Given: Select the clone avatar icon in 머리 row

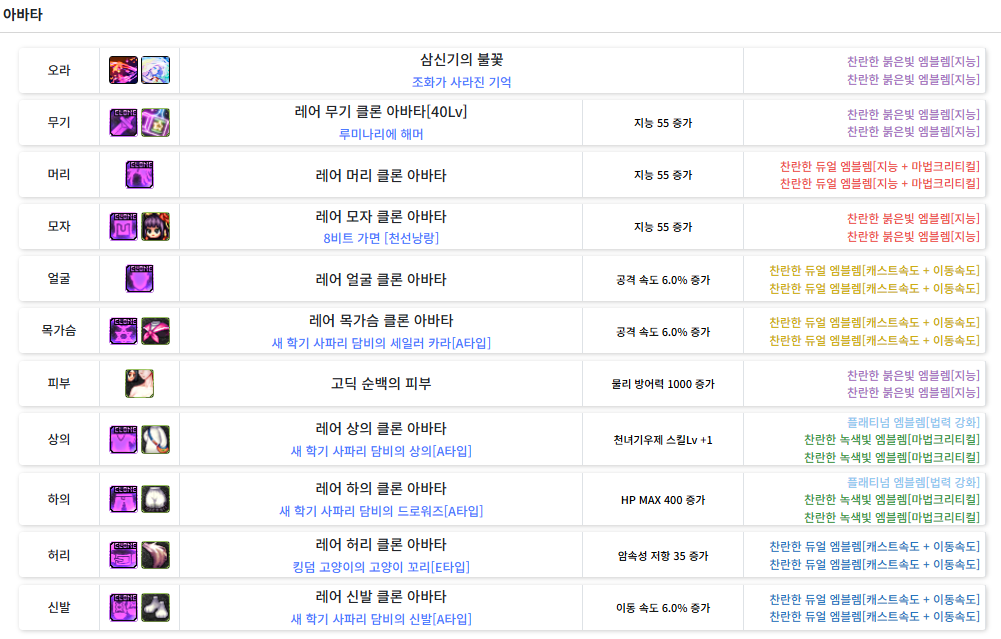Looking at the screenshot, I should 139,175.
